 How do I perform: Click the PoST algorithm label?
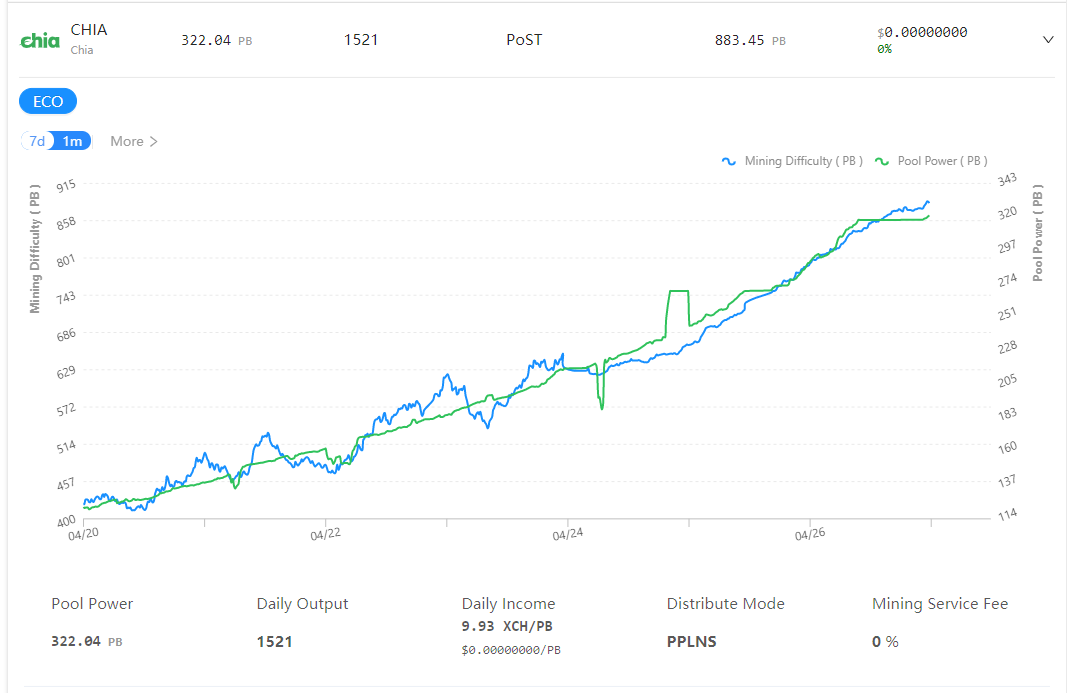(x=524, y=39)
